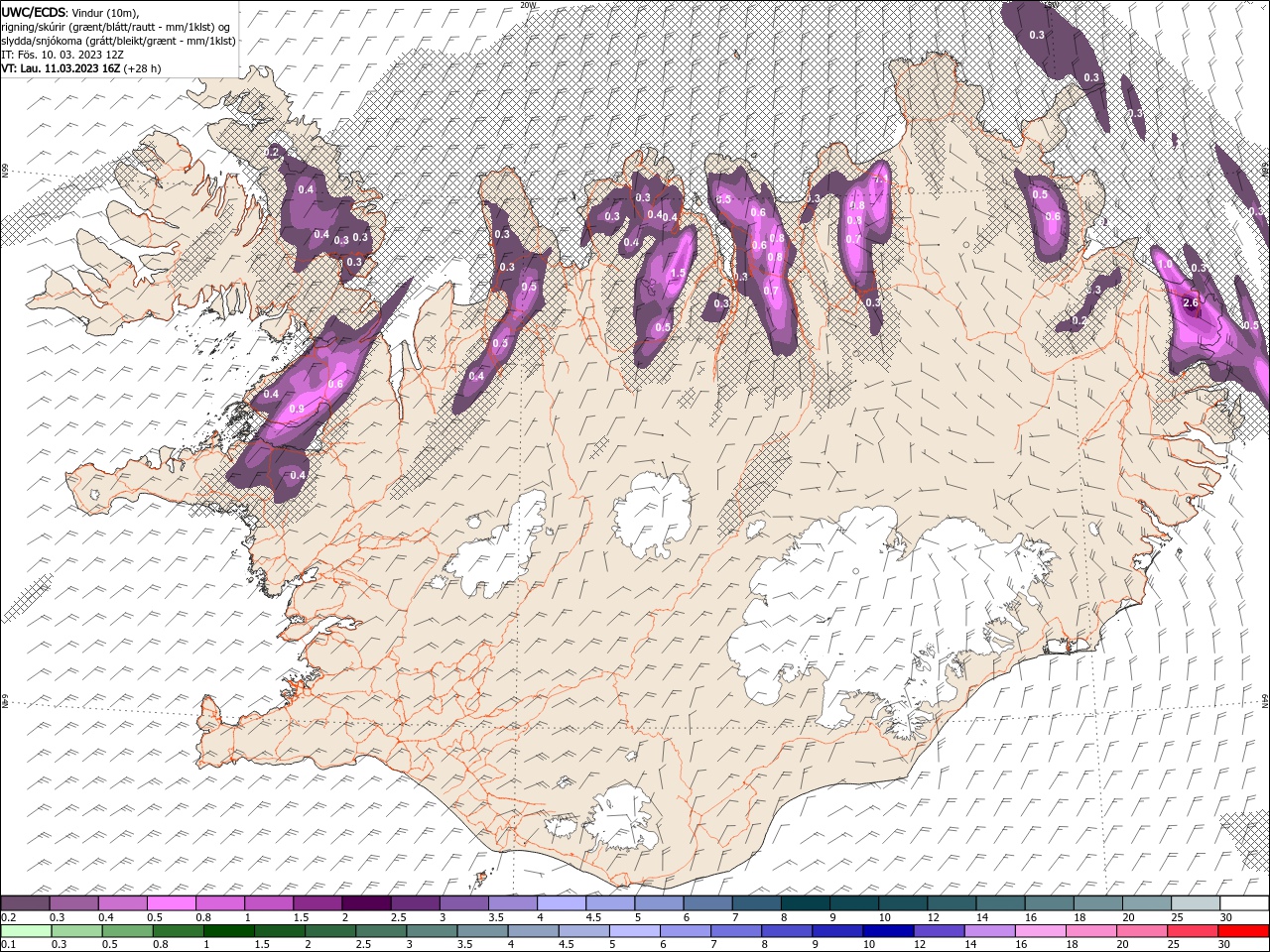The image size is (1270, 952).
Task: Click the UWC/ECDS title text
Action: coord(34,12)
